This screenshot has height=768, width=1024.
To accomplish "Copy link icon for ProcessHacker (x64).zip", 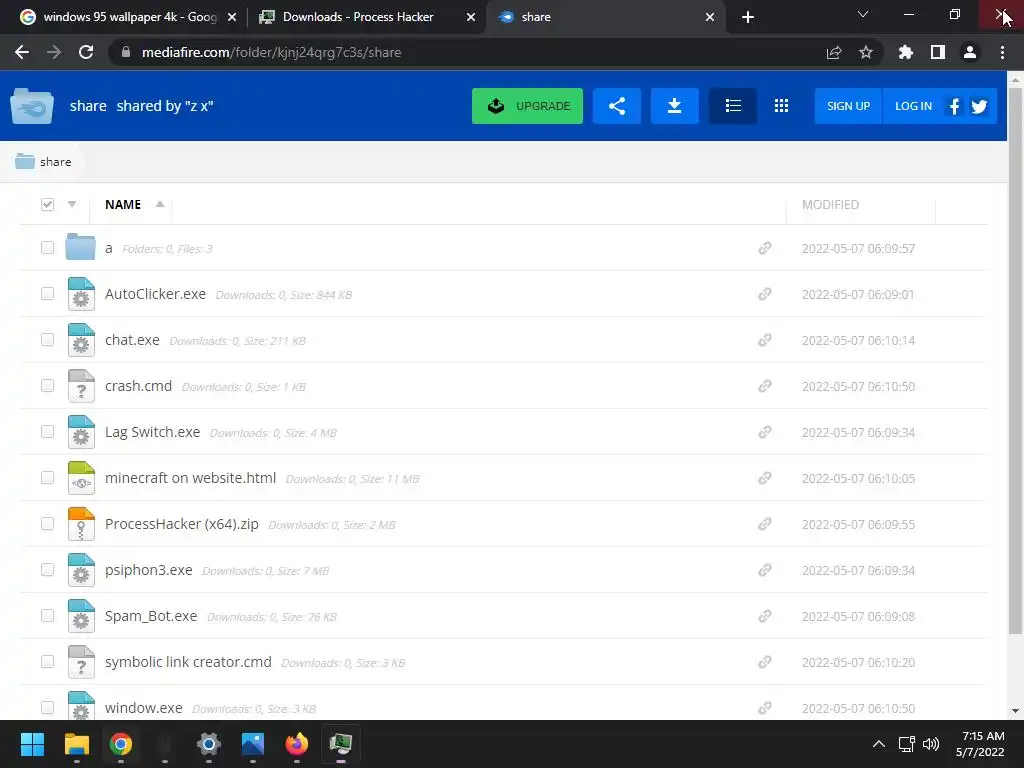I will (x=765, y=524).
